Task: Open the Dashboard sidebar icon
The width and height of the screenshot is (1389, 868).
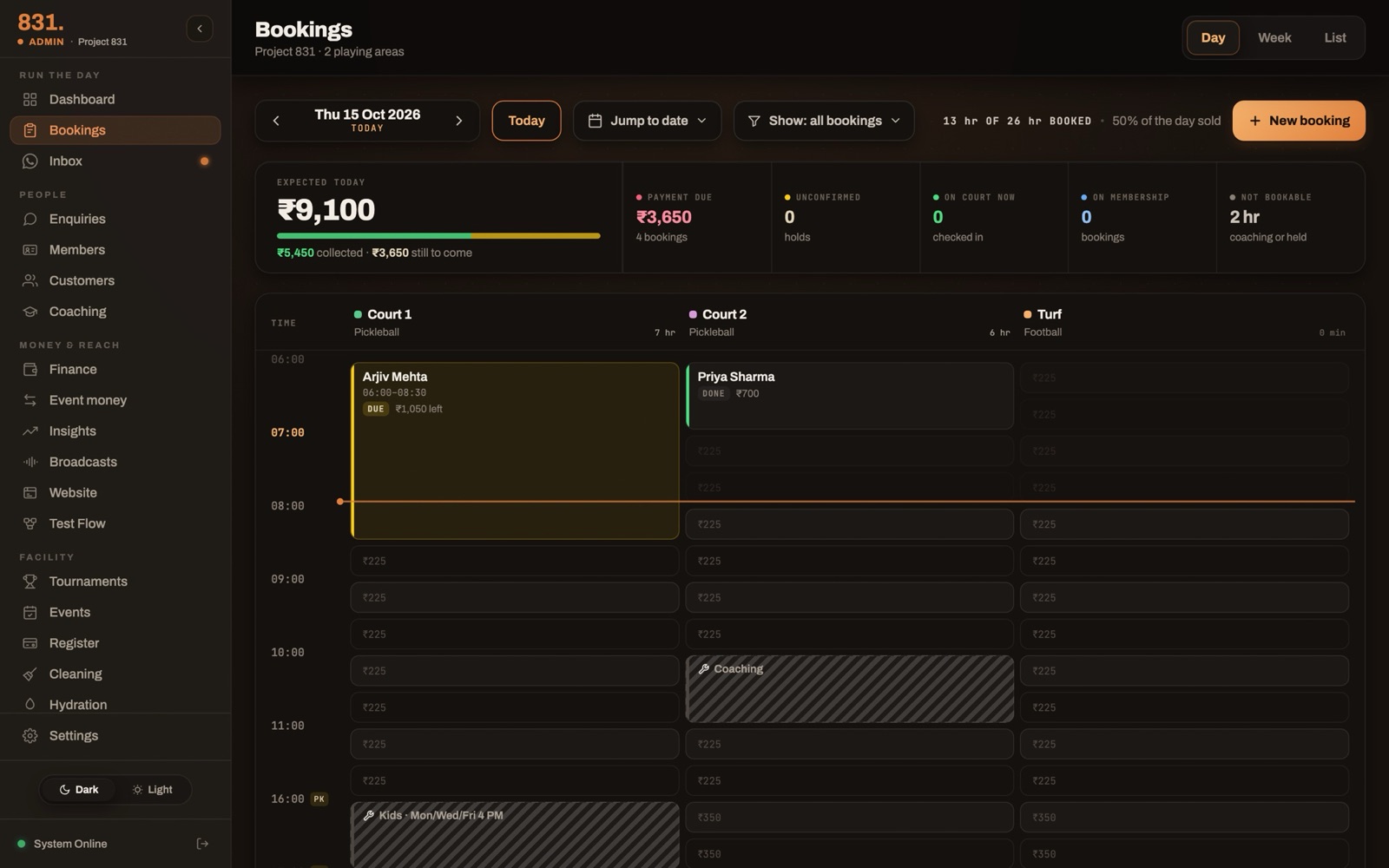Action: tap(30, 100)
